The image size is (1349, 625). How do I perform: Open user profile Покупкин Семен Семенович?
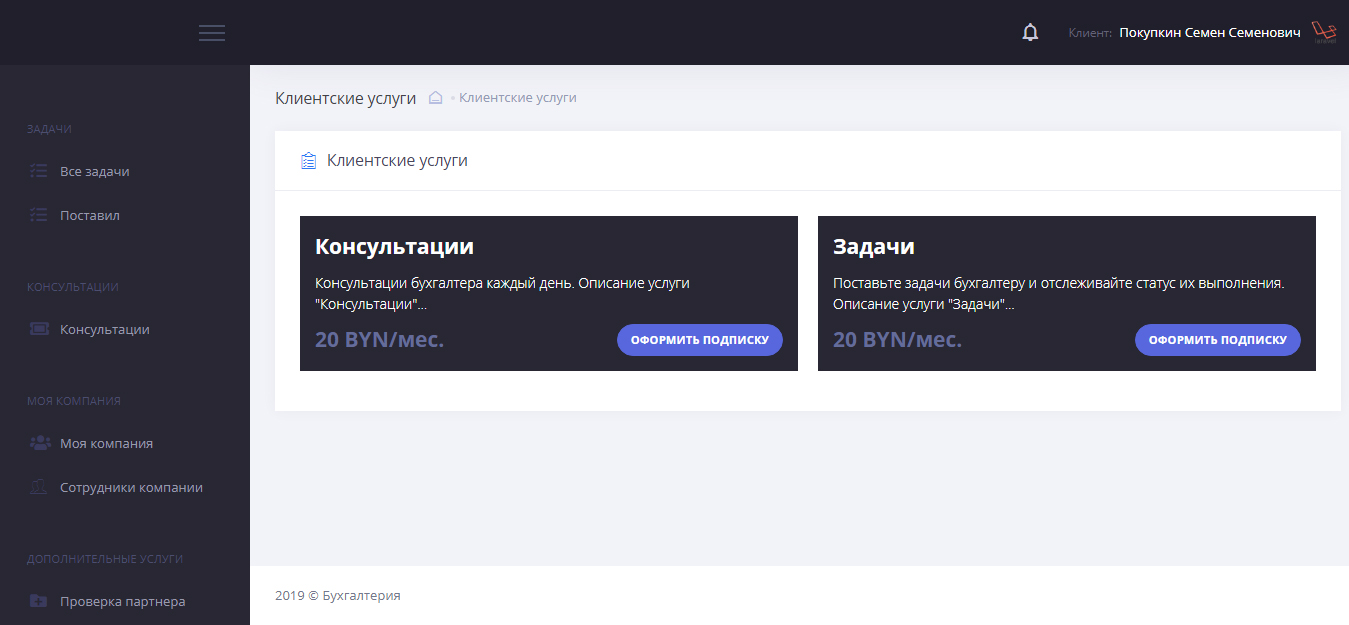(x=1209, y=33)
